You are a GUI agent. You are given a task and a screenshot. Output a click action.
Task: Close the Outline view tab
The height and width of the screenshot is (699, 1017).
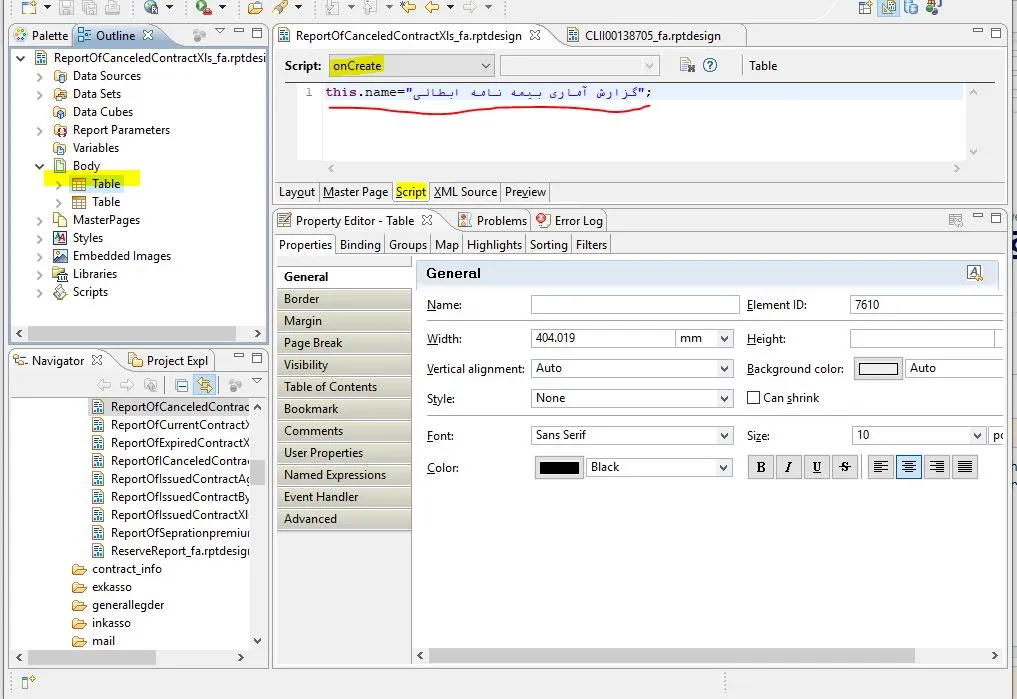(148, 35)
